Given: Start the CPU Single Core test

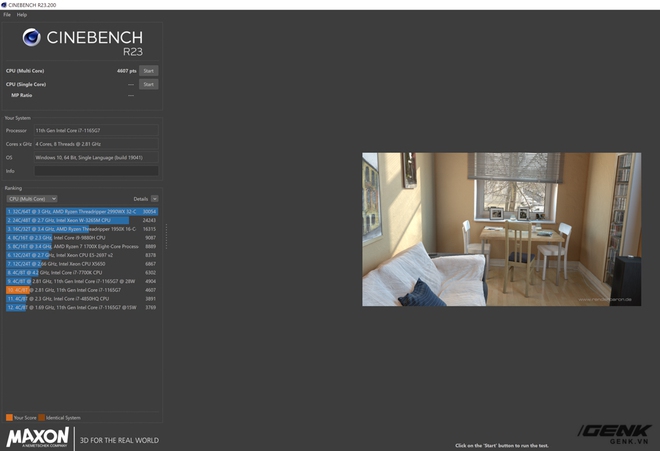Looking at the screenshot, I should coord(149,84).
